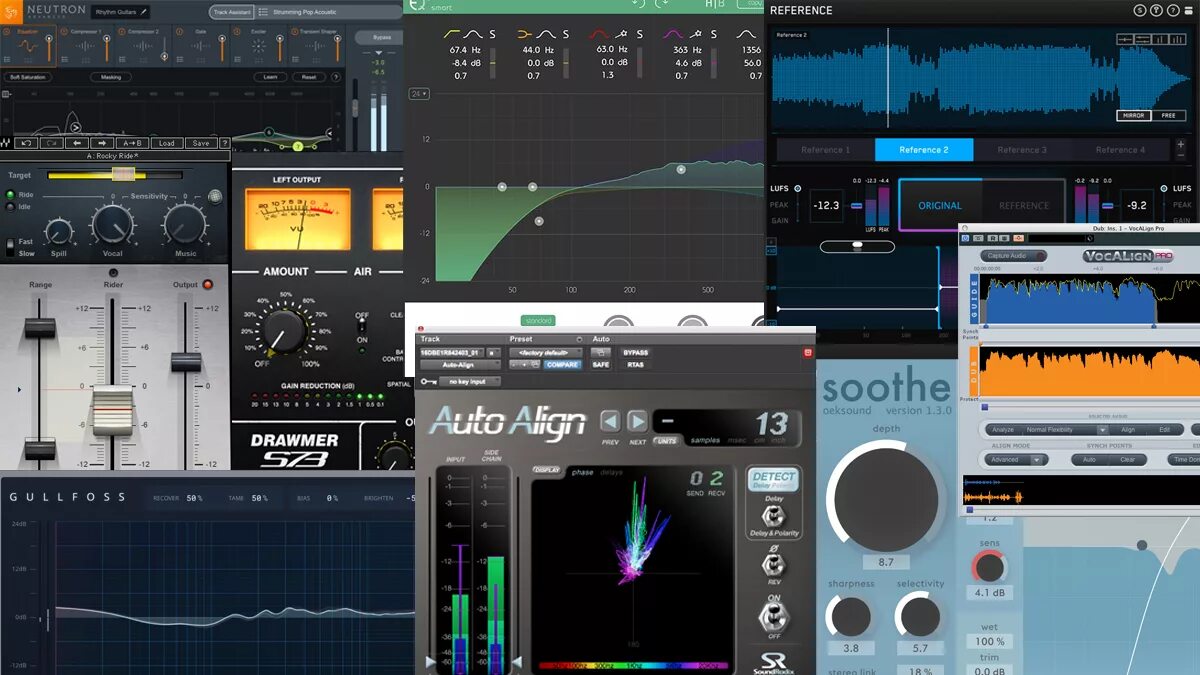1200x675 pixels.
Task: Select the Ride radio option in Vocal Rider
Action: point(11,194)
